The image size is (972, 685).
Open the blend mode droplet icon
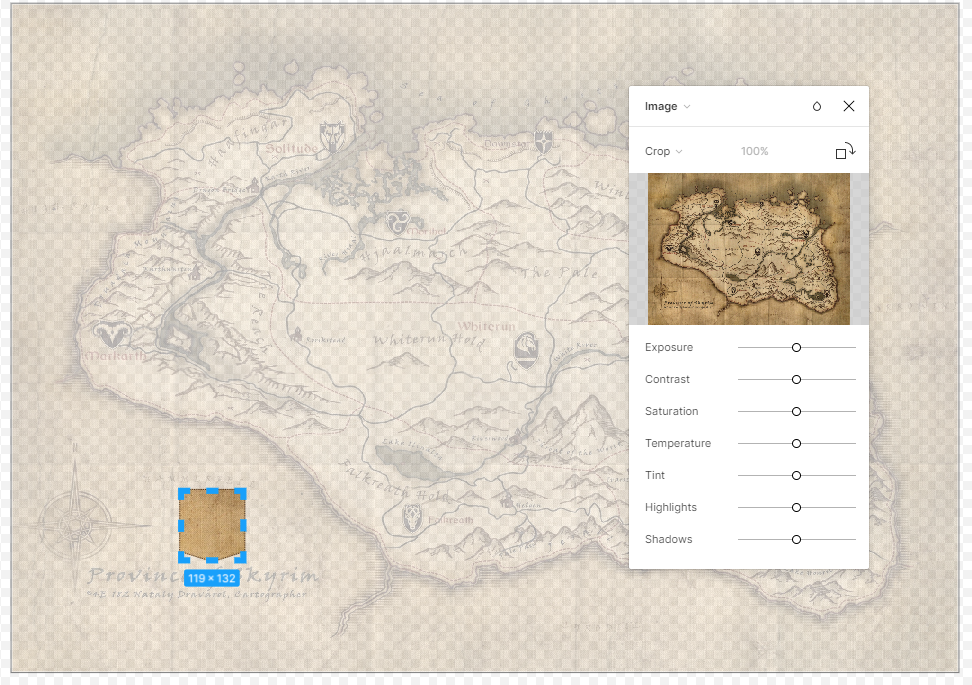tap(817, 107)
